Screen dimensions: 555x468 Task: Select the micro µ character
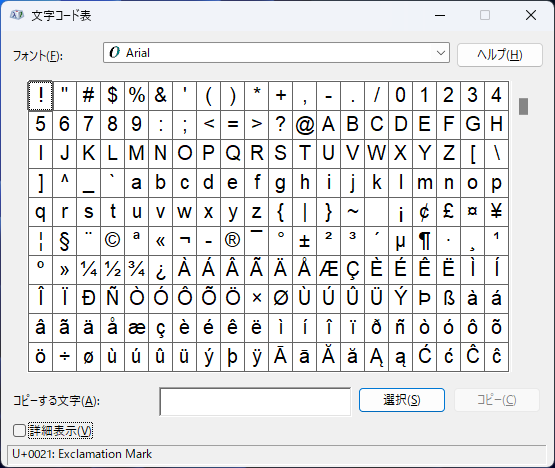coord(401,241)
